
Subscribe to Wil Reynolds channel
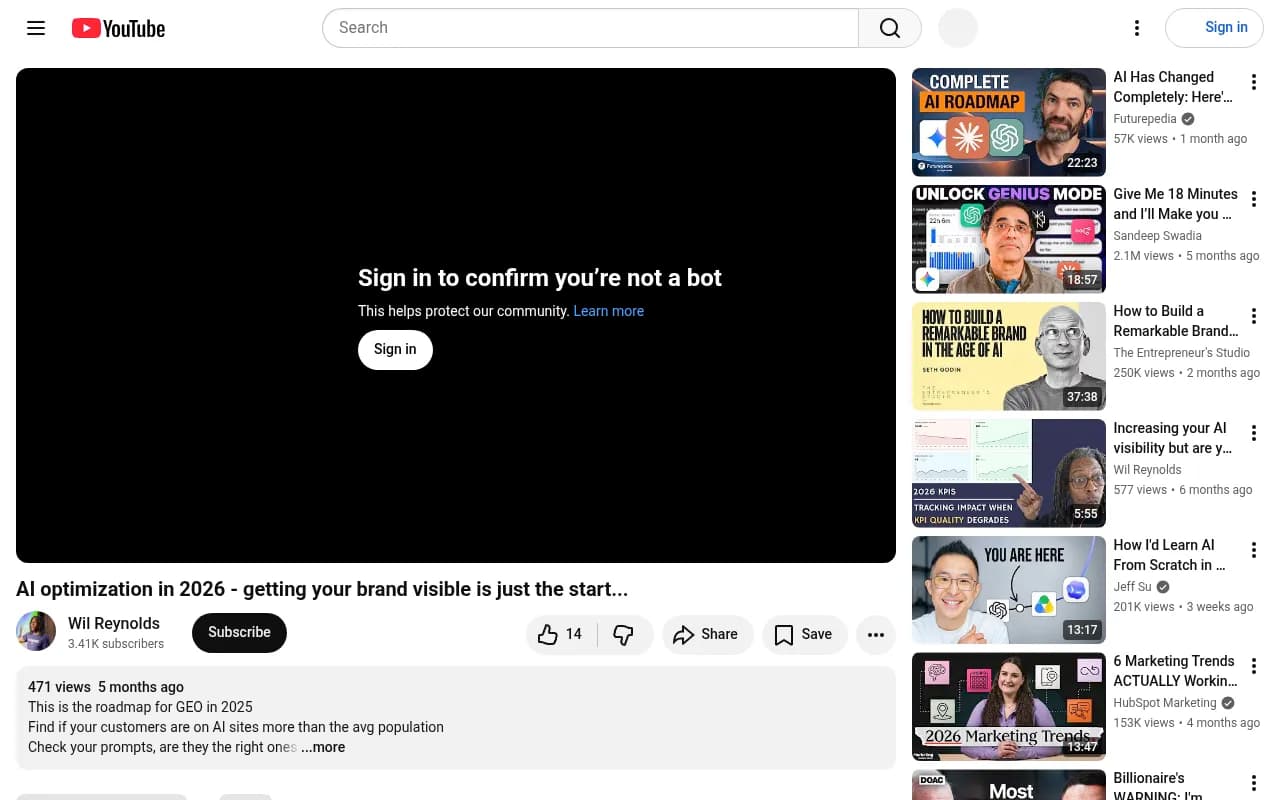coord(239,633)
